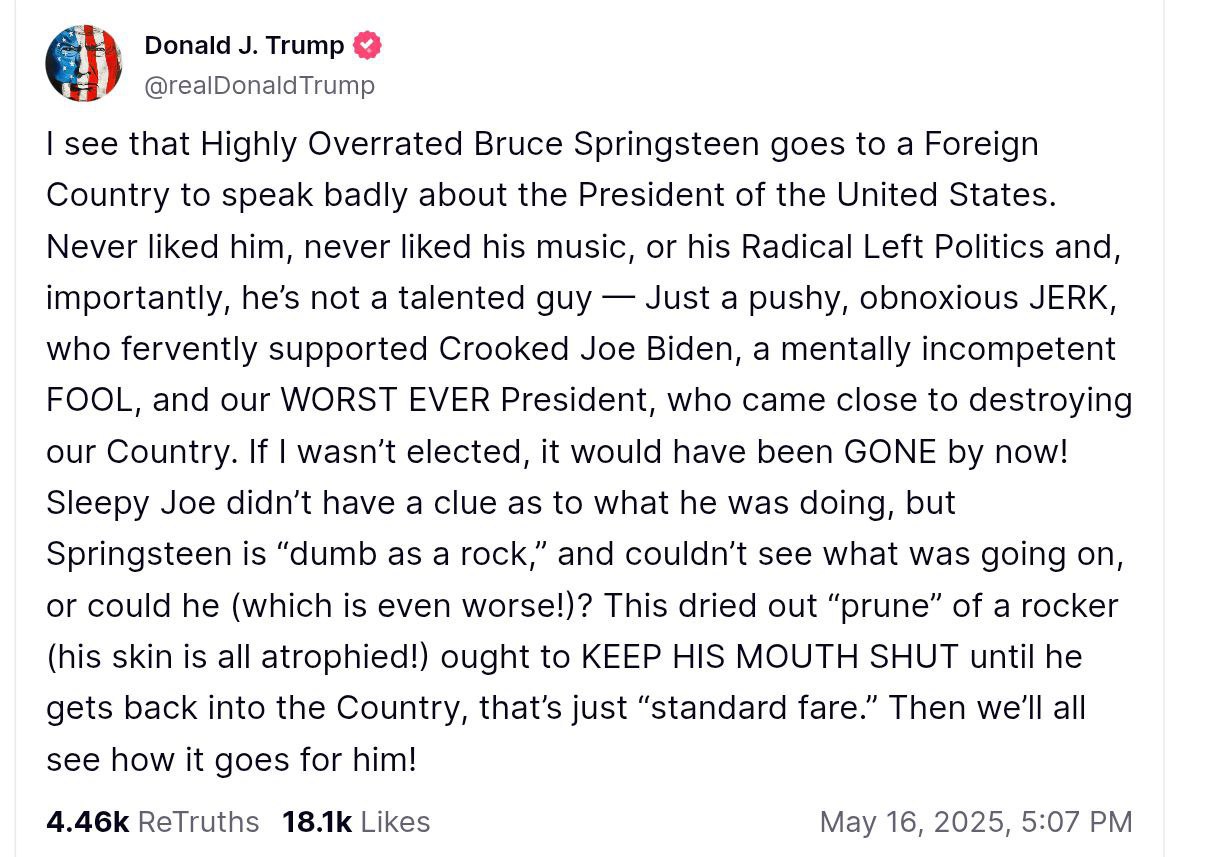Click the painted-face profile avatar

pyautogui.click(x=83, y=63)
